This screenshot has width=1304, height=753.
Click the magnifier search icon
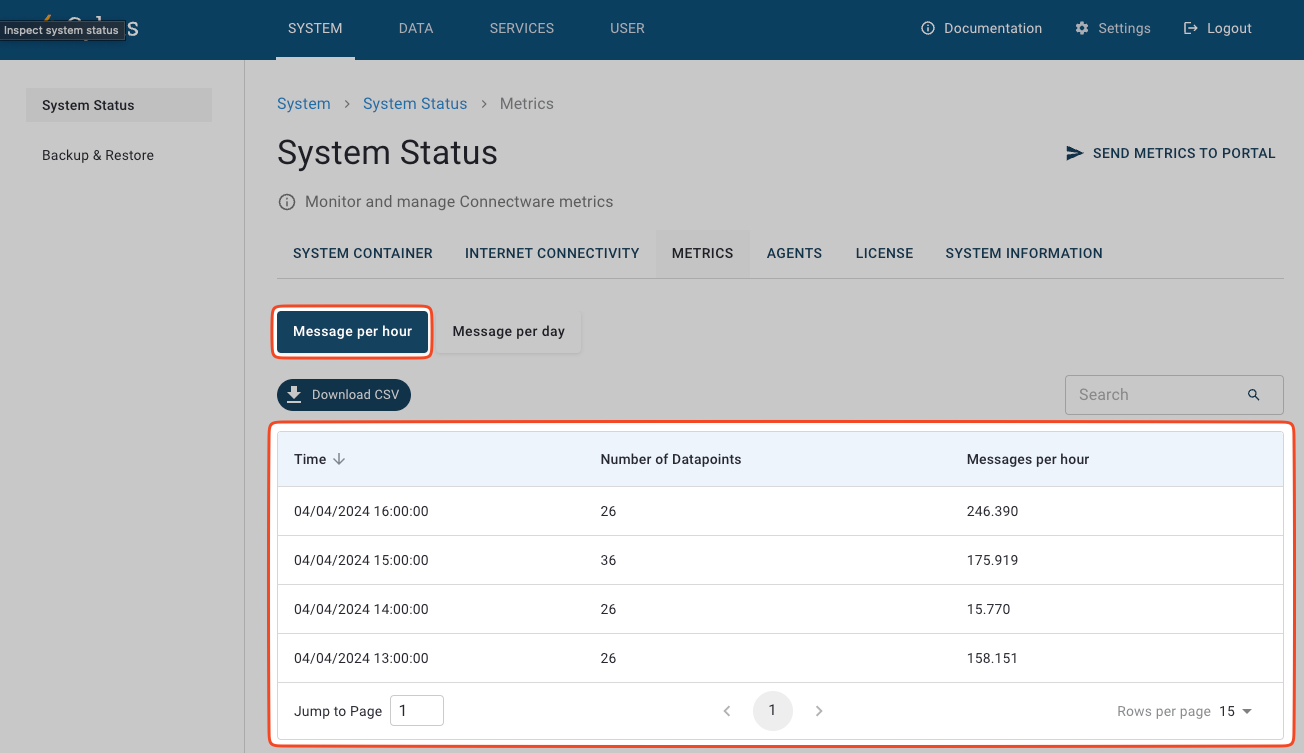[1254, 395]
